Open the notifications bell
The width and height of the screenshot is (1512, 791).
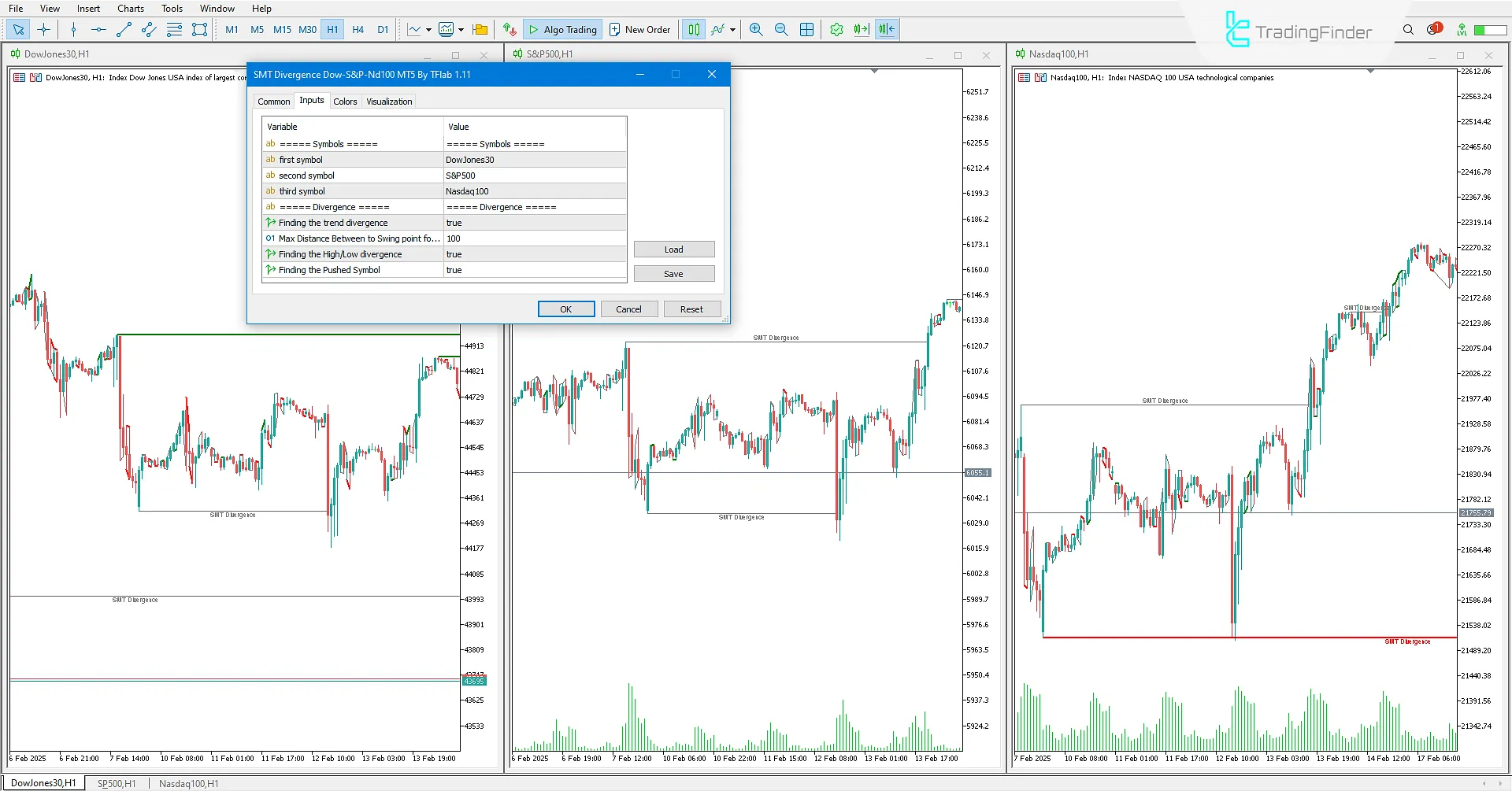pyautogui.click(x=1432, y=28)
